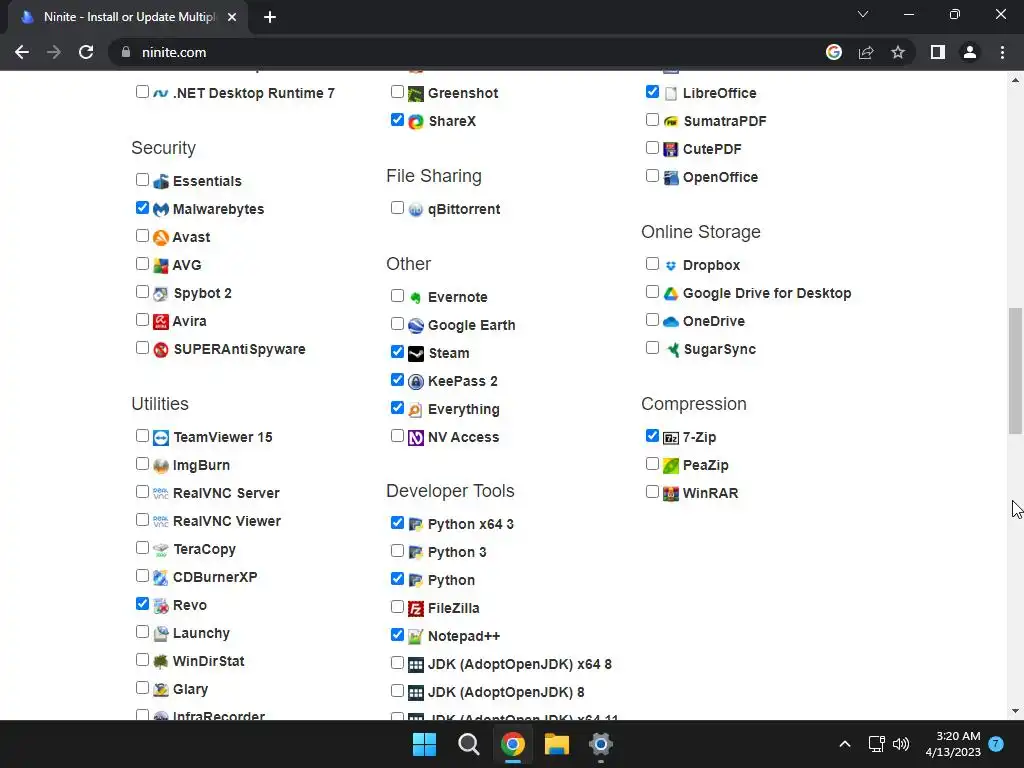Click the SUPERAntiSpyware icon
This screenshot has height=768, width=1024.
(x=161, y=349)
